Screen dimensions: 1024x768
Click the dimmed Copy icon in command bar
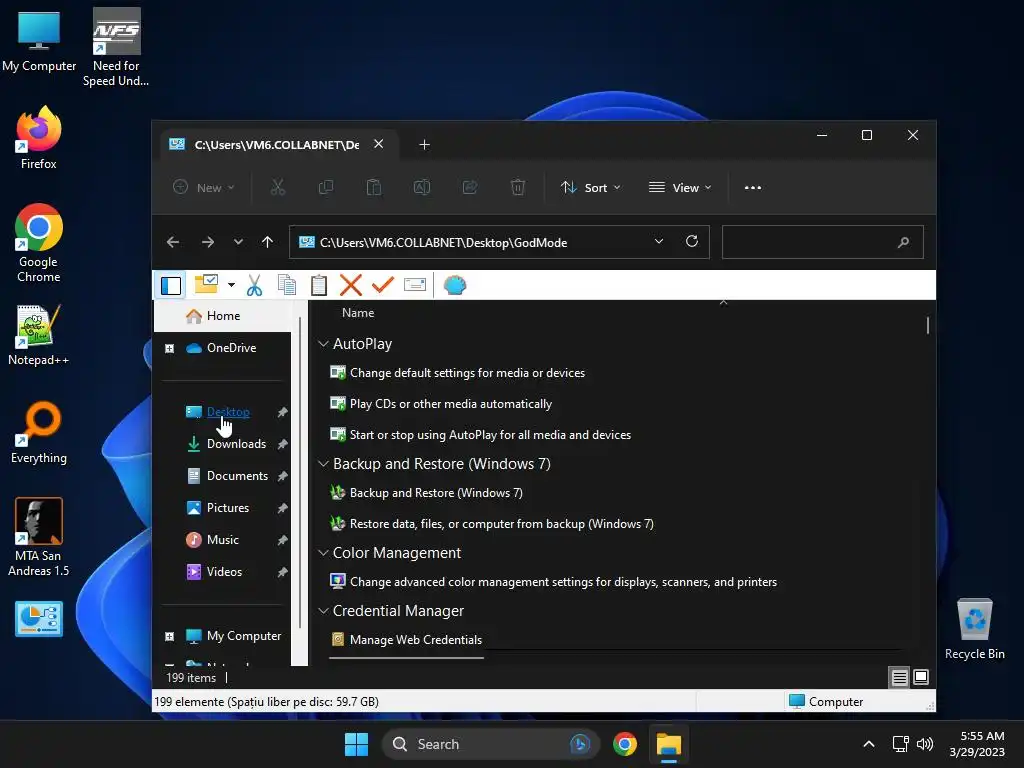tap(326, 187)
